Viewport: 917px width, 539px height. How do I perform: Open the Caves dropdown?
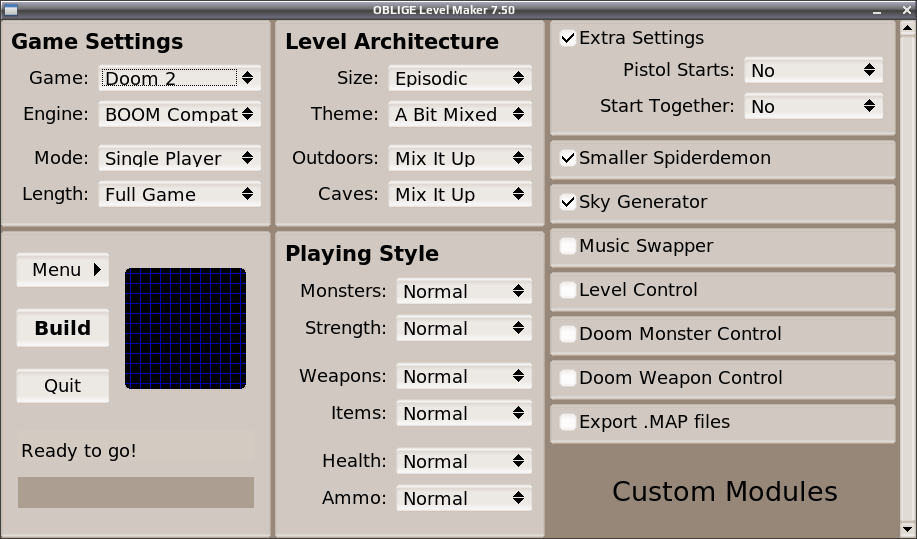tap(460, 194)
